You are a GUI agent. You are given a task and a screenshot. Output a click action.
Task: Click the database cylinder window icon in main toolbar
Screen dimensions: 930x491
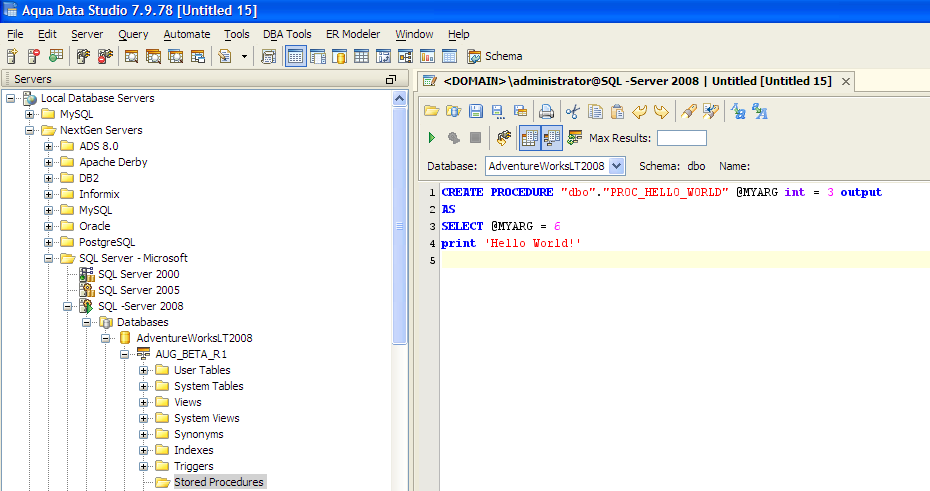click(x=339, y=56)
